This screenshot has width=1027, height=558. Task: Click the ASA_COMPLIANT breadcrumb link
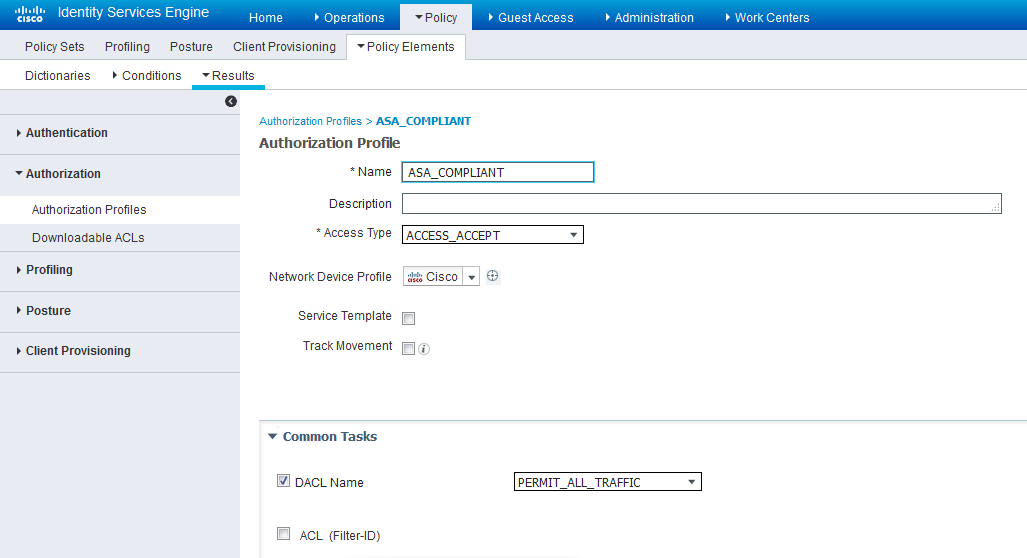point(423,121)
